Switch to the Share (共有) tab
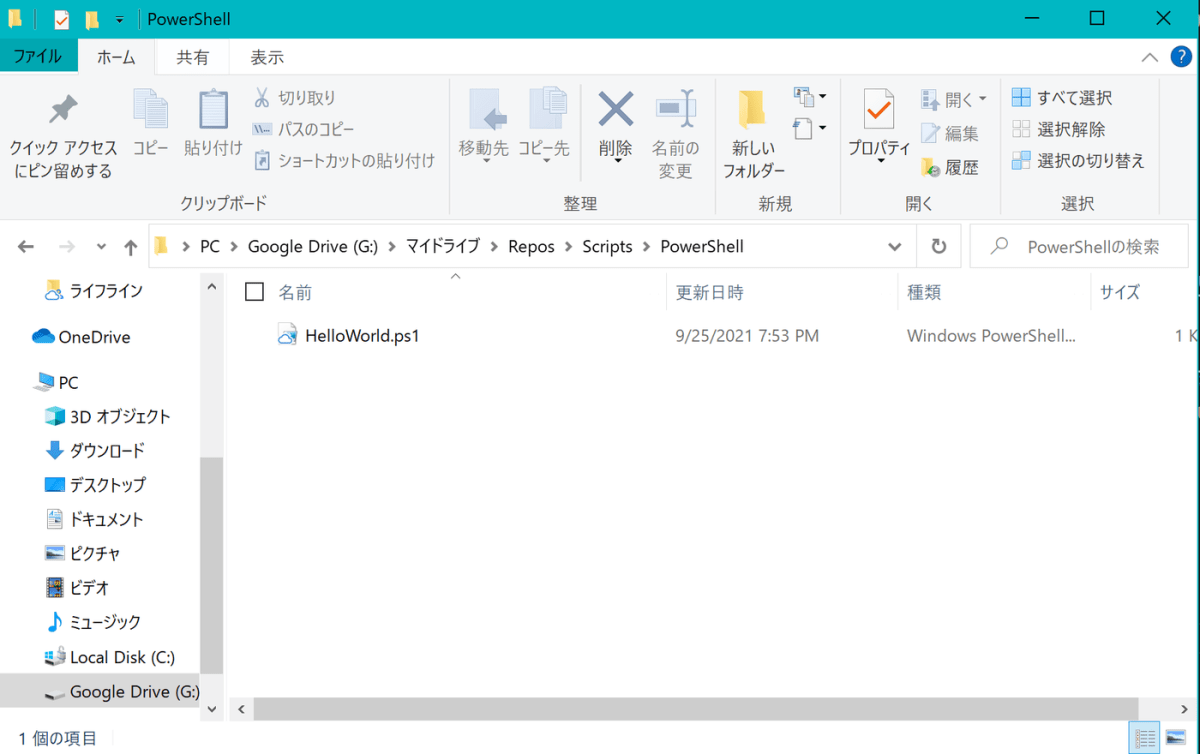1200x754 pixels. coord(192,57)
